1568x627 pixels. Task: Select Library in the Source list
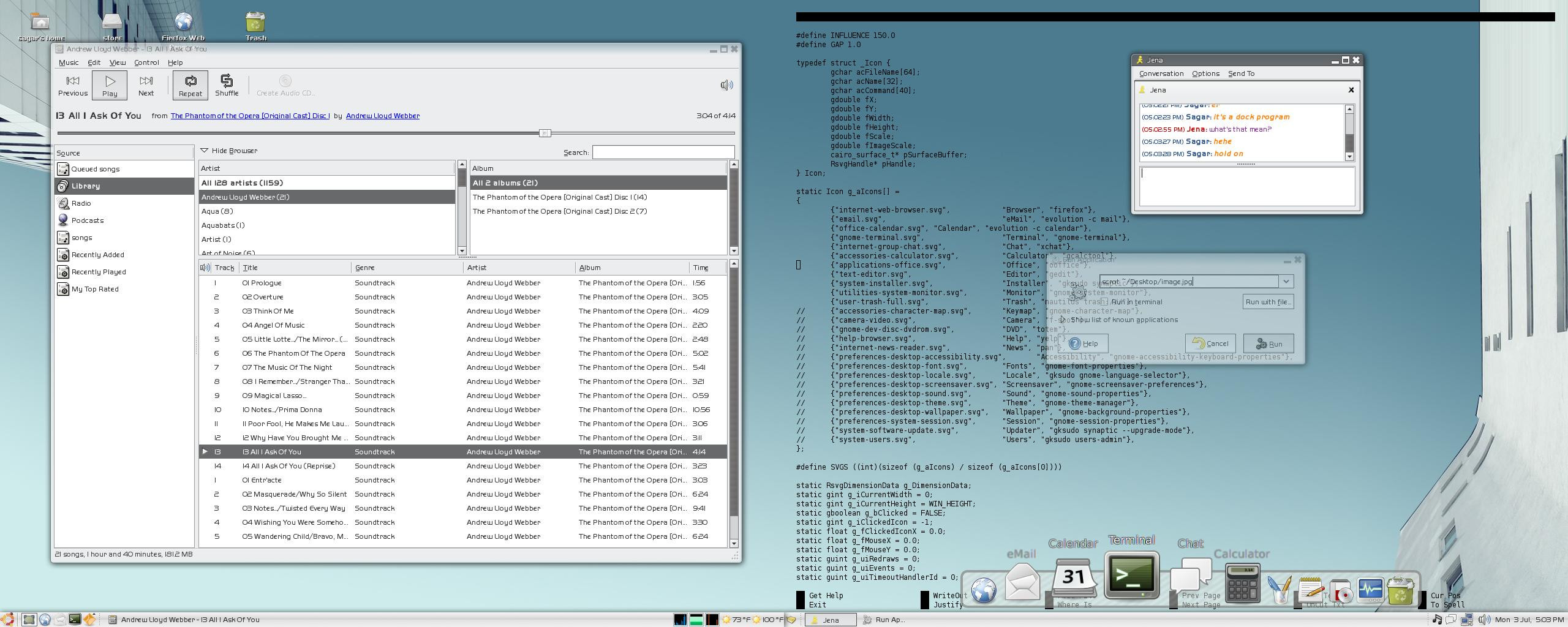(124, 186)
